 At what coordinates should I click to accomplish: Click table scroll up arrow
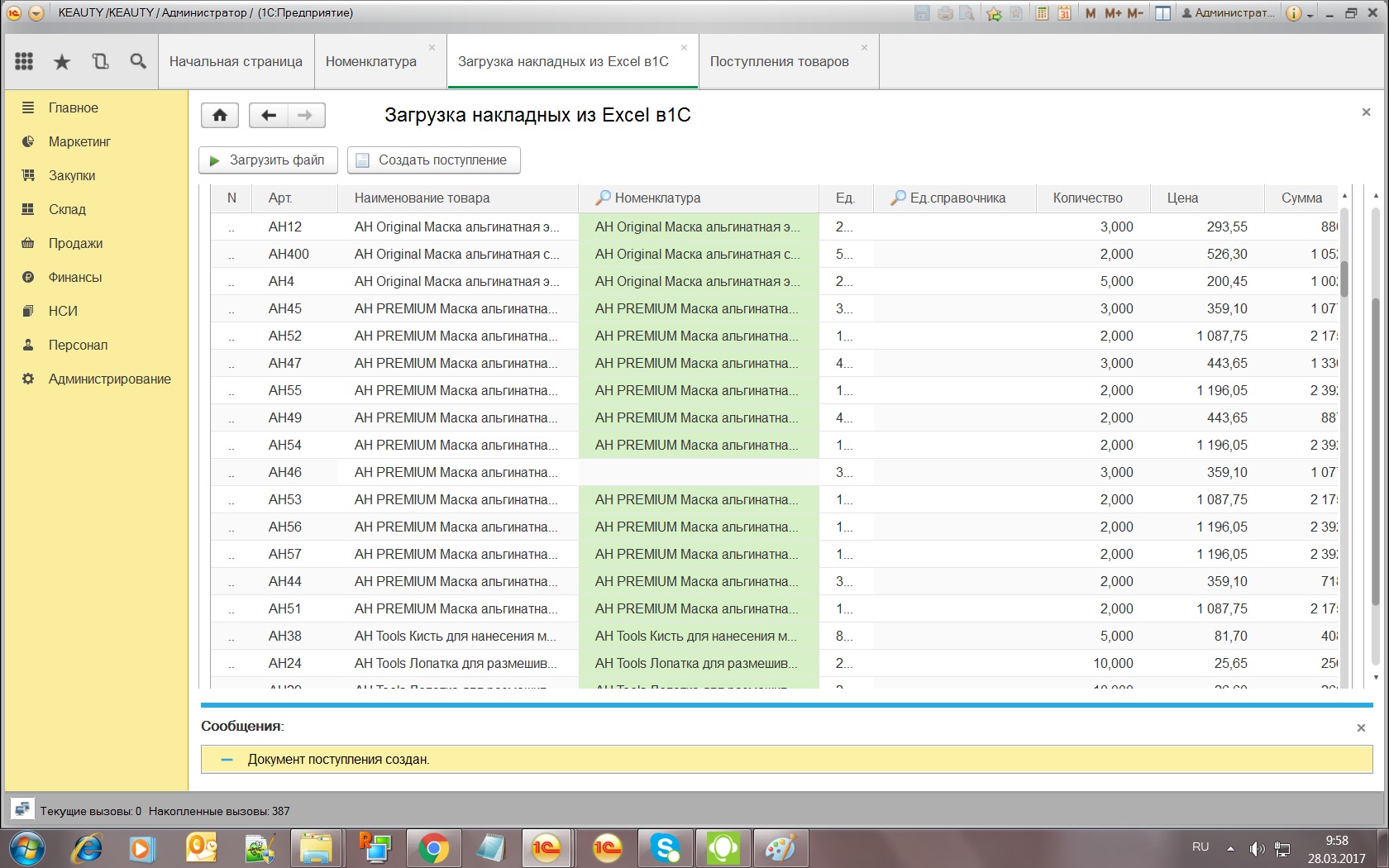1344,196
